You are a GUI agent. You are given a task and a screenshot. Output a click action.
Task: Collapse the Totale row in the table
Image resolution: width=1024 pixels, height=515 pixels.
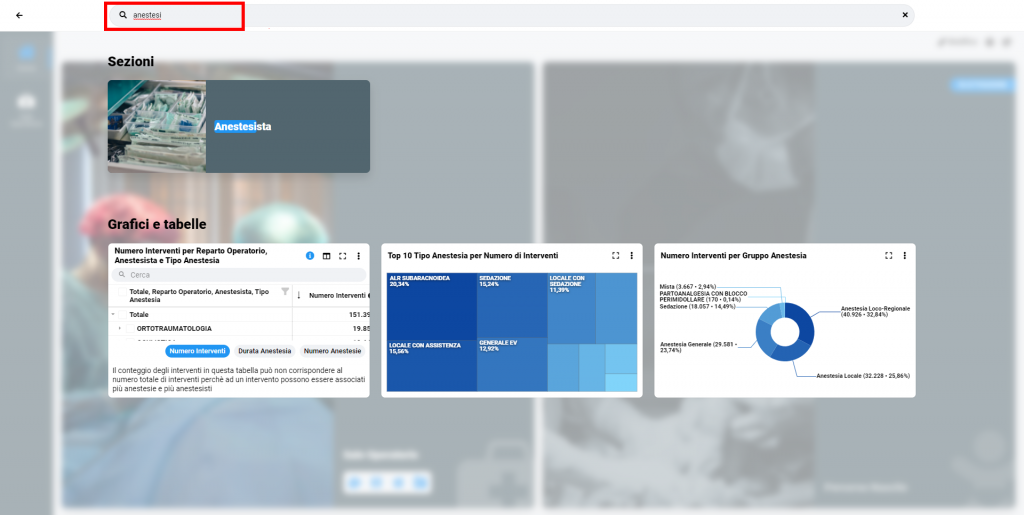tap(113, 314)
